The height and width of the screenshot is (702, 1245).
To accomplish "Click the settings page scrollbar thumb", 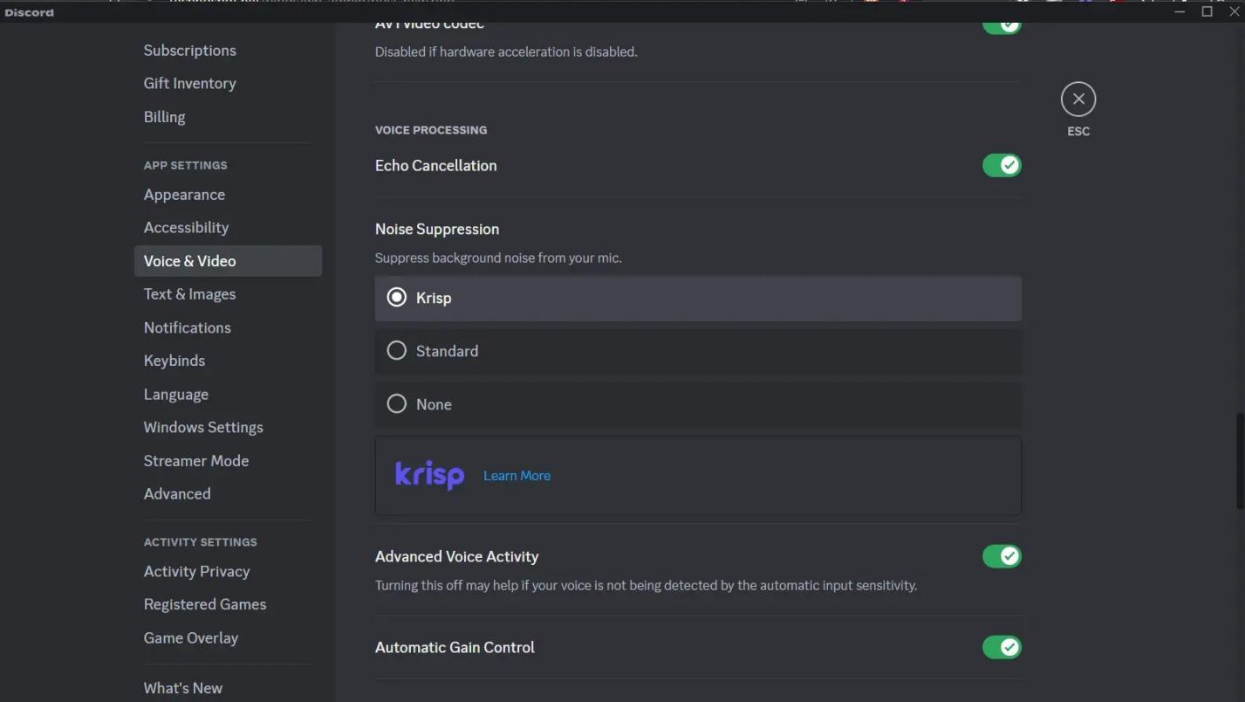I will pos(1240,461).
